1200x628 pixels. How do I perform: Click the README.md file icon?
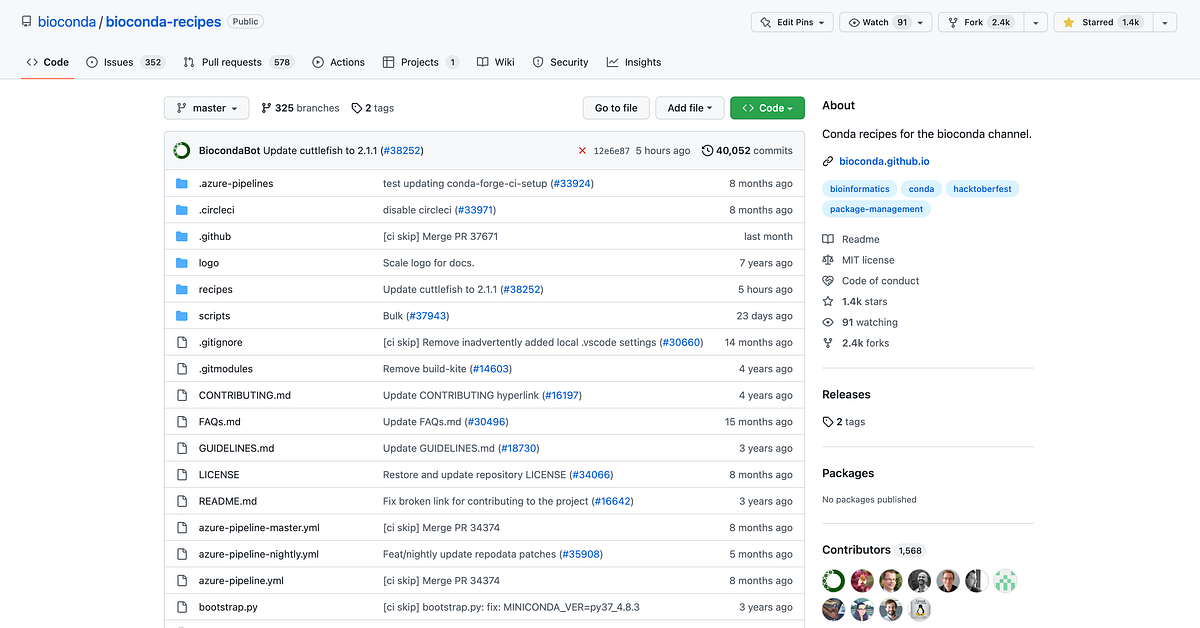tap(183, 501)
